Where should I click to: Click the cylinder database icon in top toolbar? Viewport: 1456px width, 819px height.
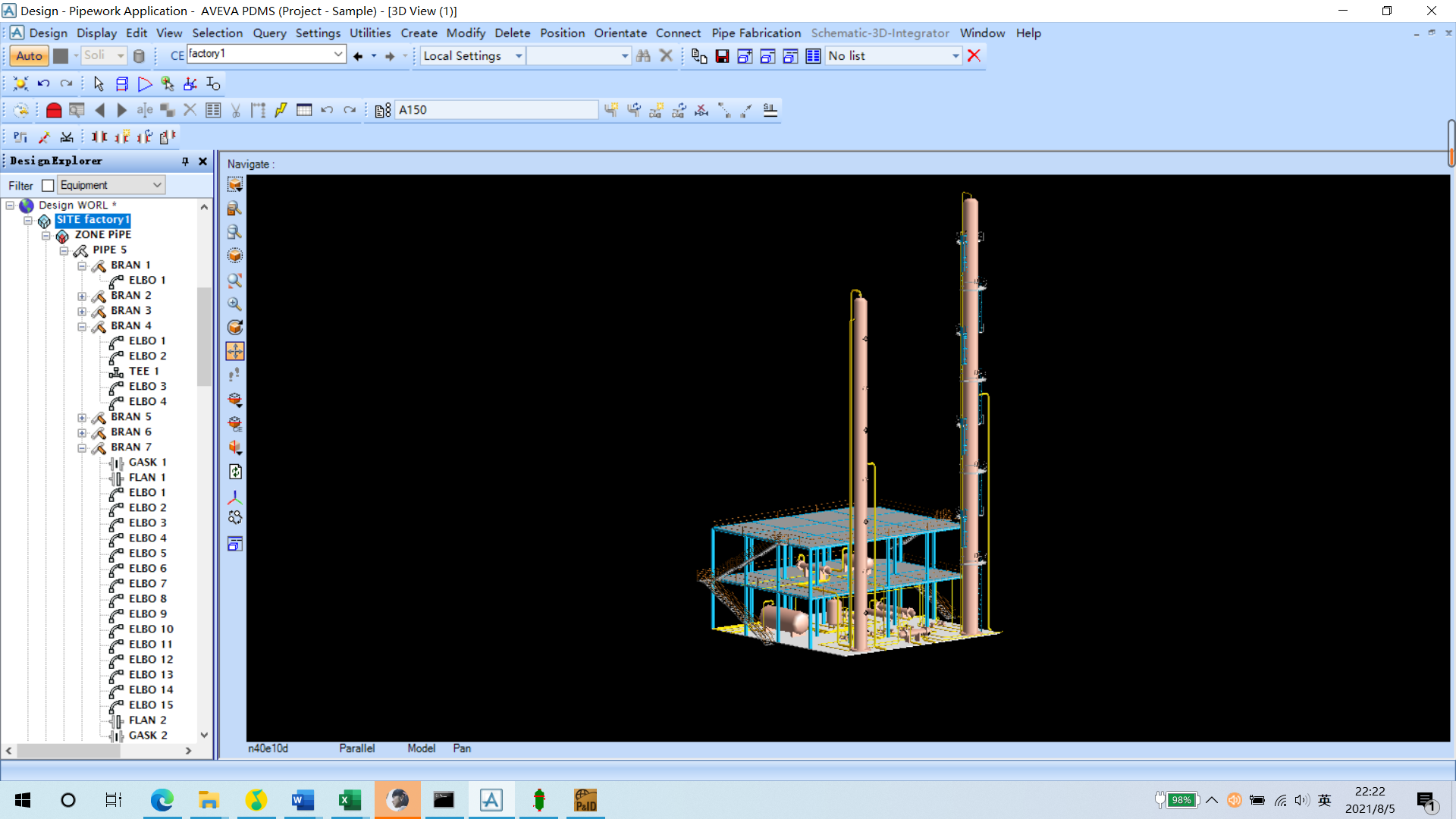click(139, 56)
